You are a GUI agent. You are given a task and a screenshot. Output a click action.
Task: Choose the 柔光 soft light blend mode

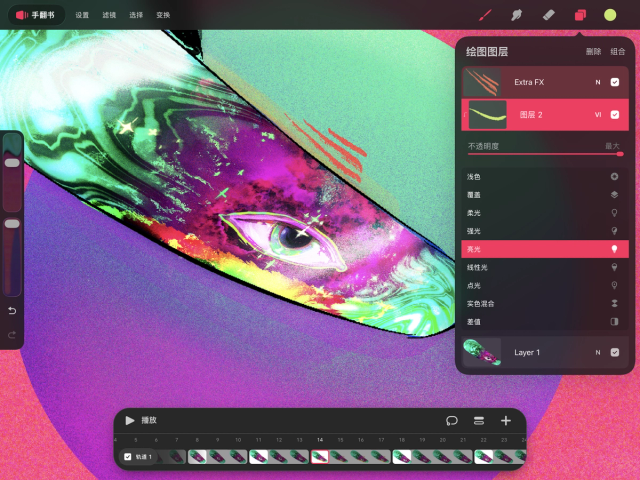coord(545,213)
